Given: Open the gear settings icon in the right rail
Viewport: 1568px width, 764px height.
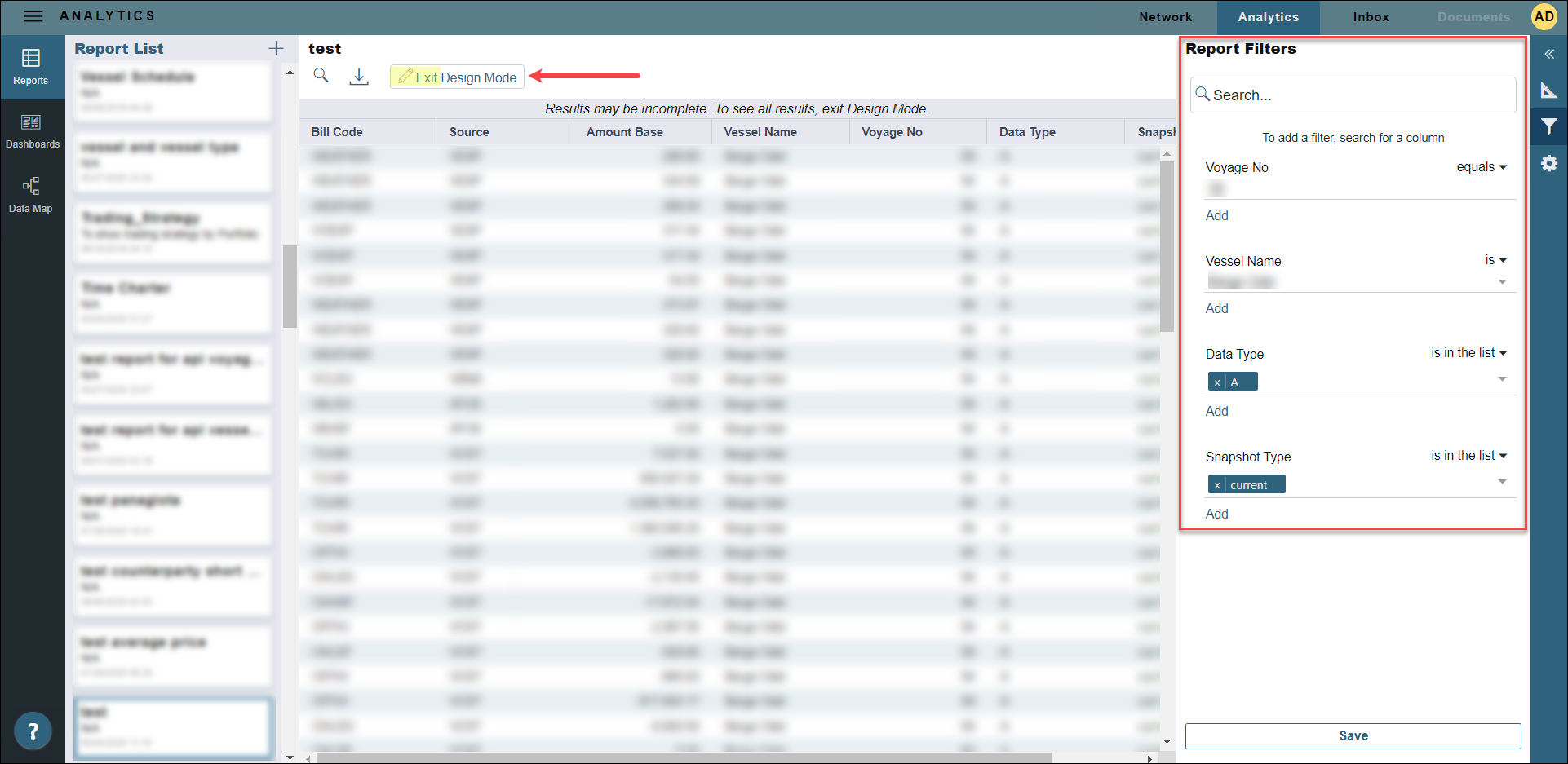Looking at the screenshot, I should click(x=1548, y=164).
